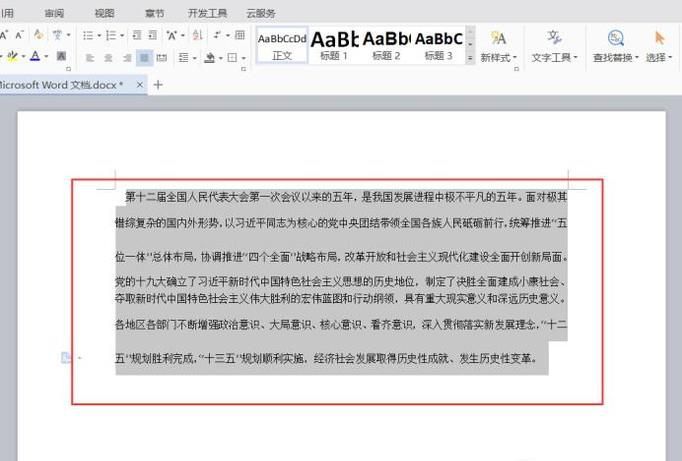Select the Microsoft Word 文档.docx document tab
682x461 pixels.
click(60, 85)
